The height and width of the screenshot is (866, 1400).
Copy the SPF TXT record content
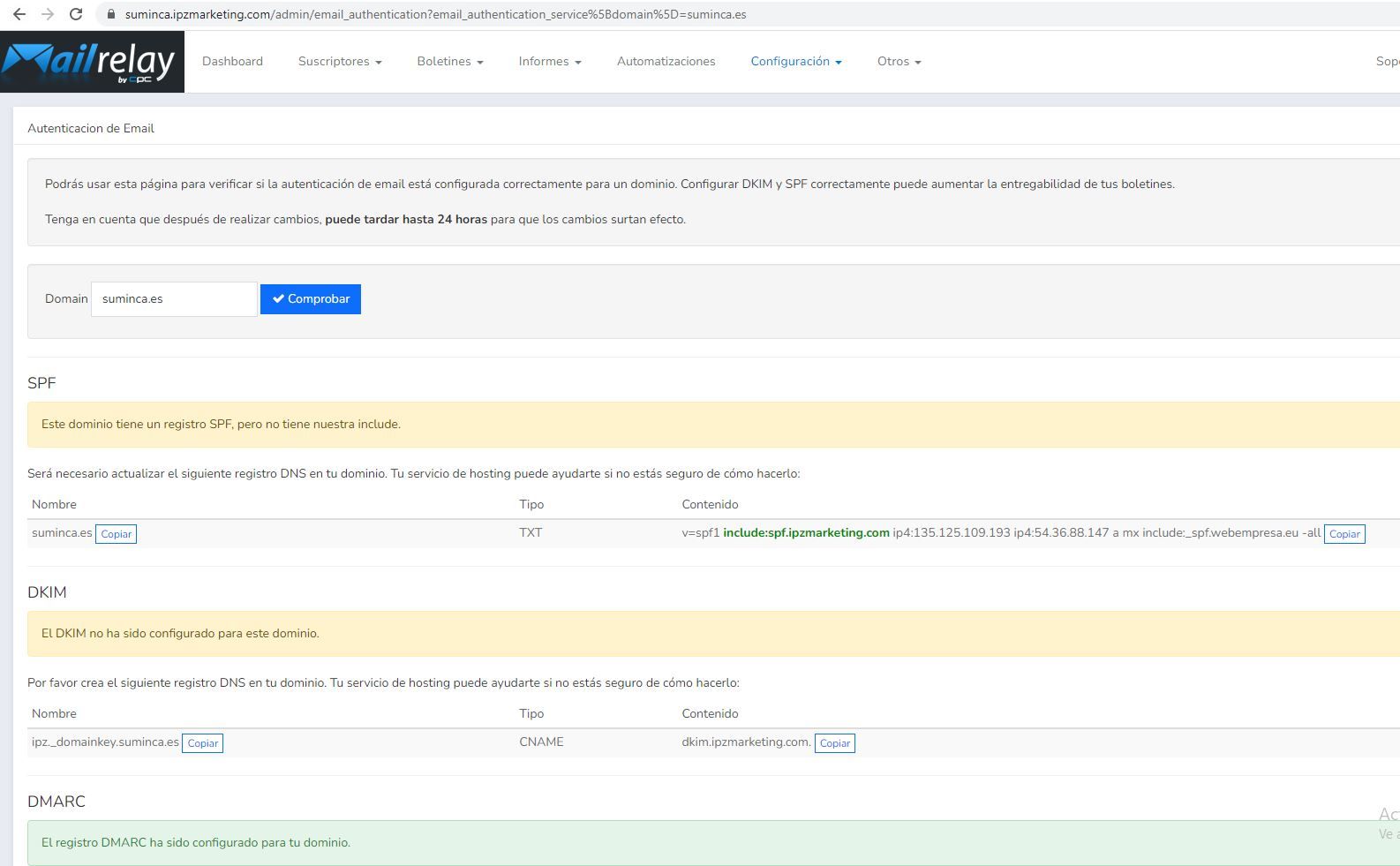coord(1344,534)
